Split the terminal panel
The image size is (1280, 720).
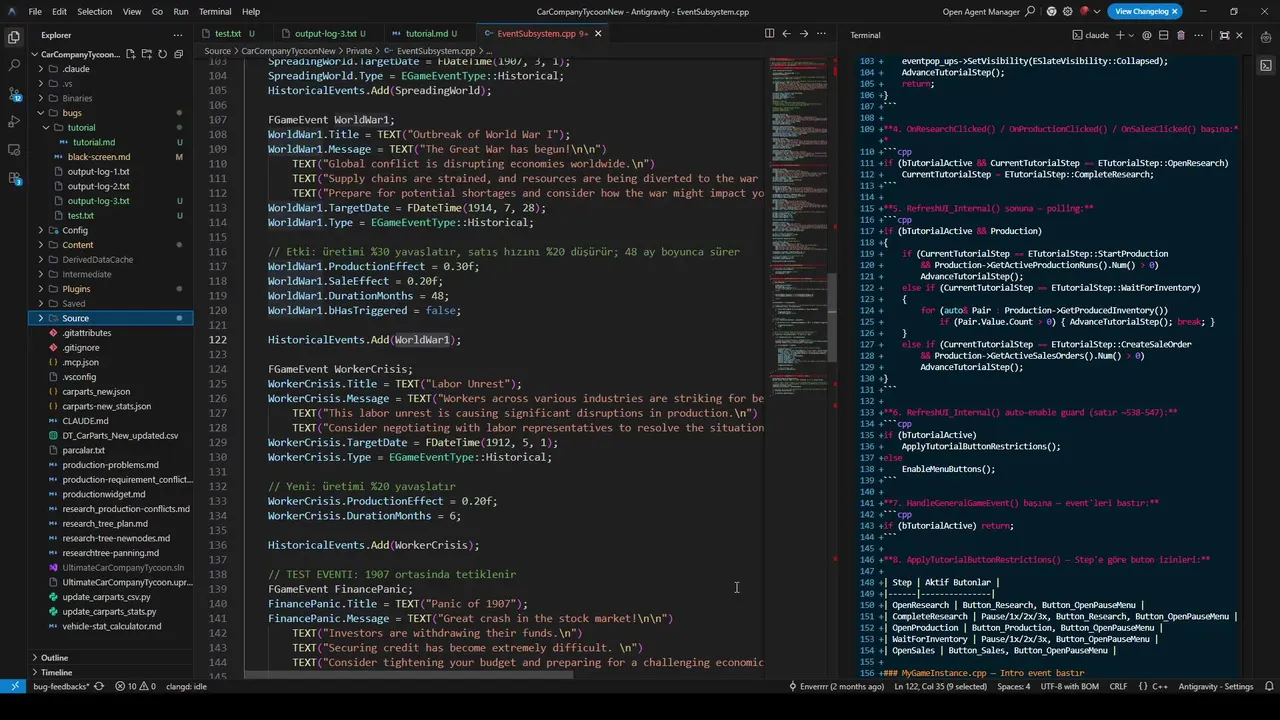pos(1164,35)
